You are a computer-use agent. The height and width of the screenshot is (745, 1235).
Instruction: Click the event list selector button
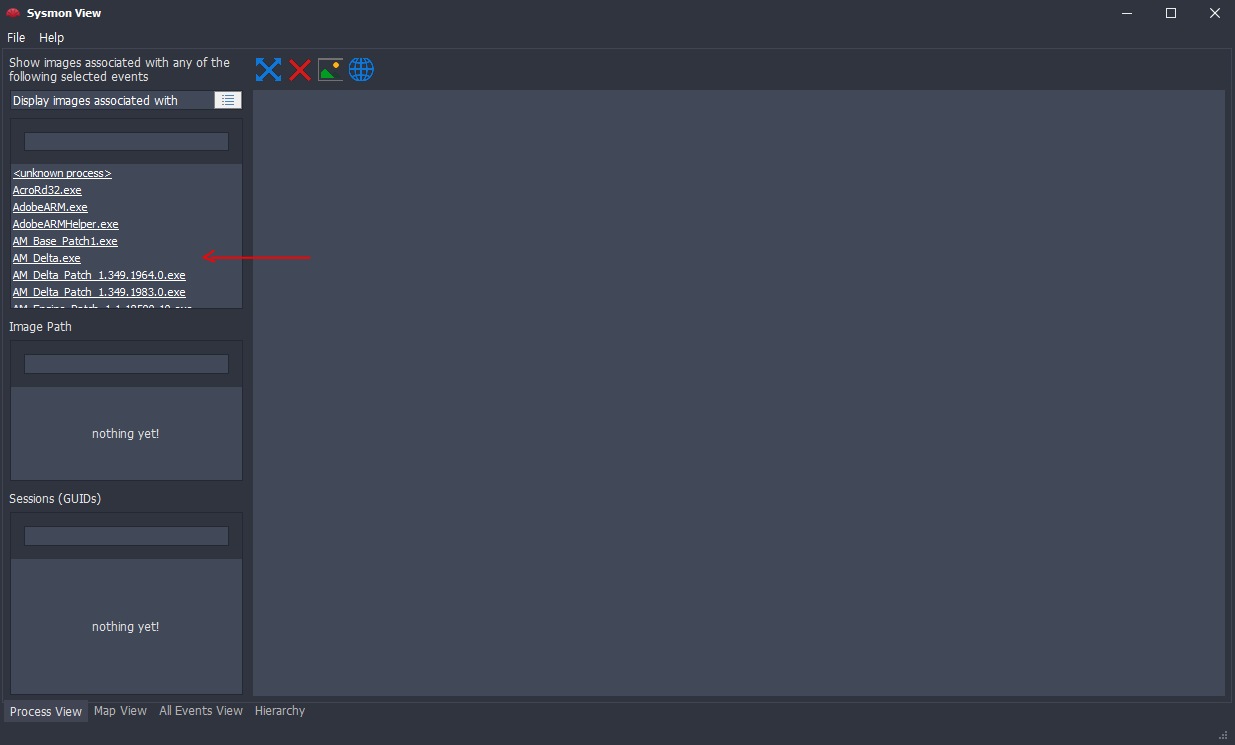(x=228, y=100)
